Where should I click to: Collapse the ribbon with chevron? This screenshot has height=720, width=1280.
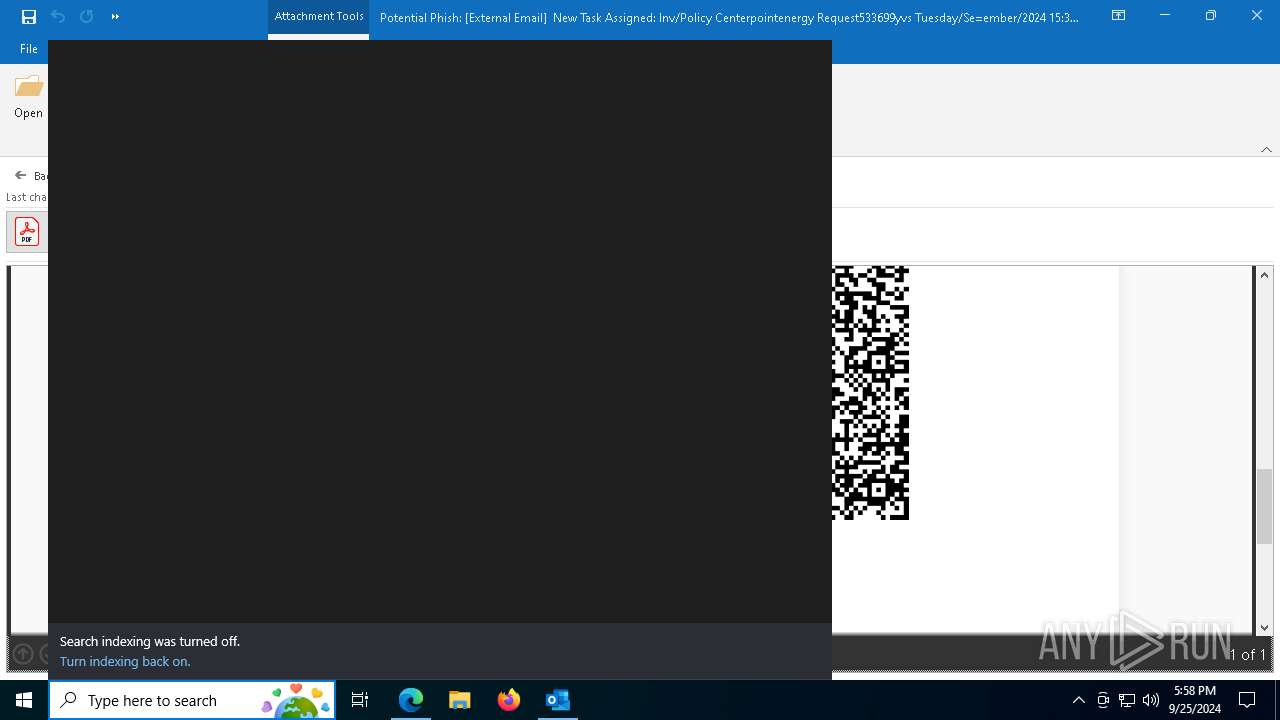(1266, 149)
